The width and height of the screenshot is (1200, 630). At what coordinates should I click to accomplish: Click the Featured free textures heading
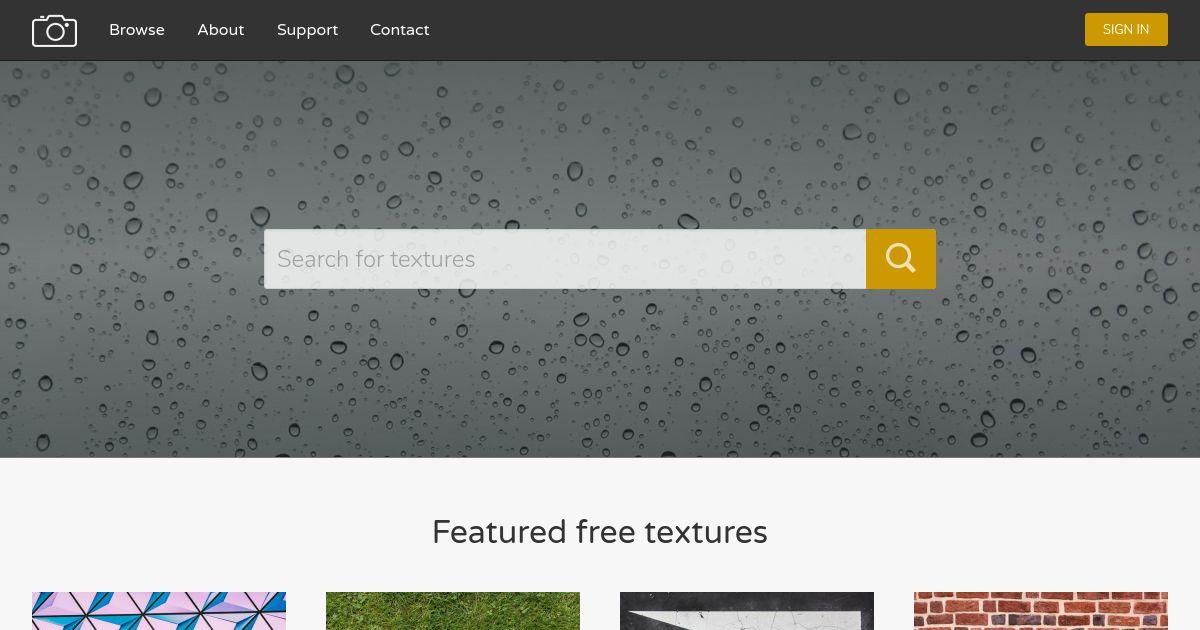click(600, 532)
